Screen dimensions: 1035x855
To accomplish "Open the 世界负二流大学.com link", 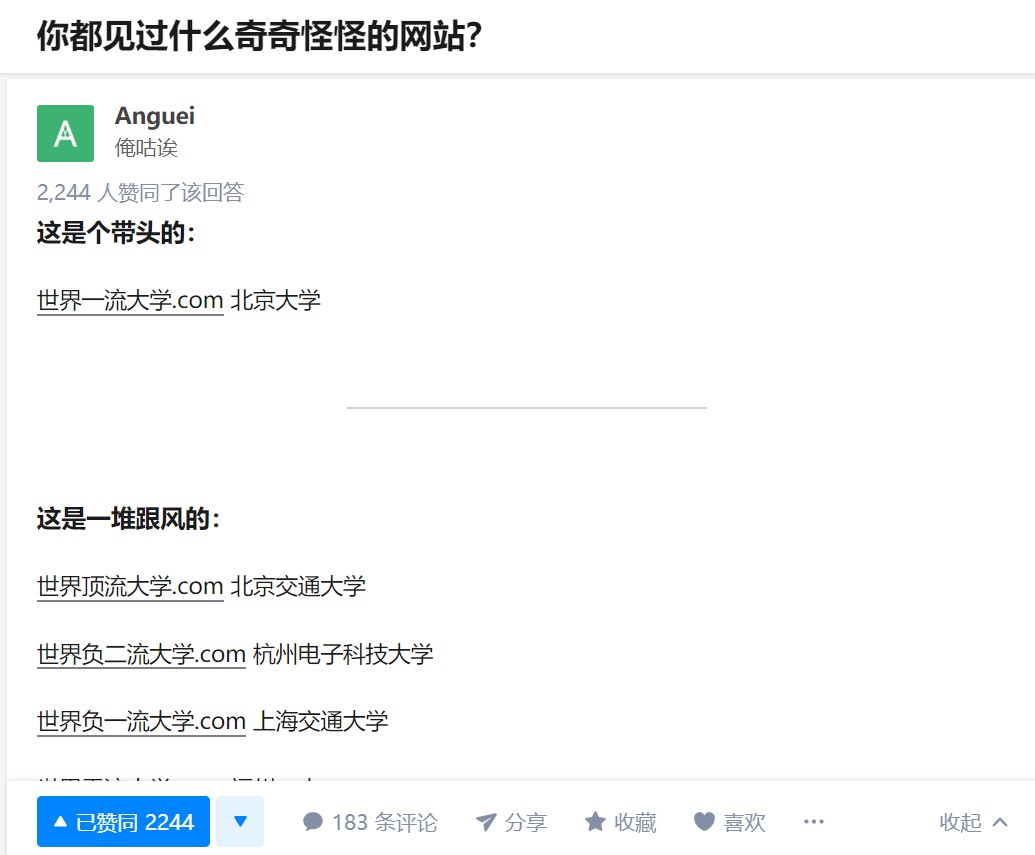I will pos(141,654).
